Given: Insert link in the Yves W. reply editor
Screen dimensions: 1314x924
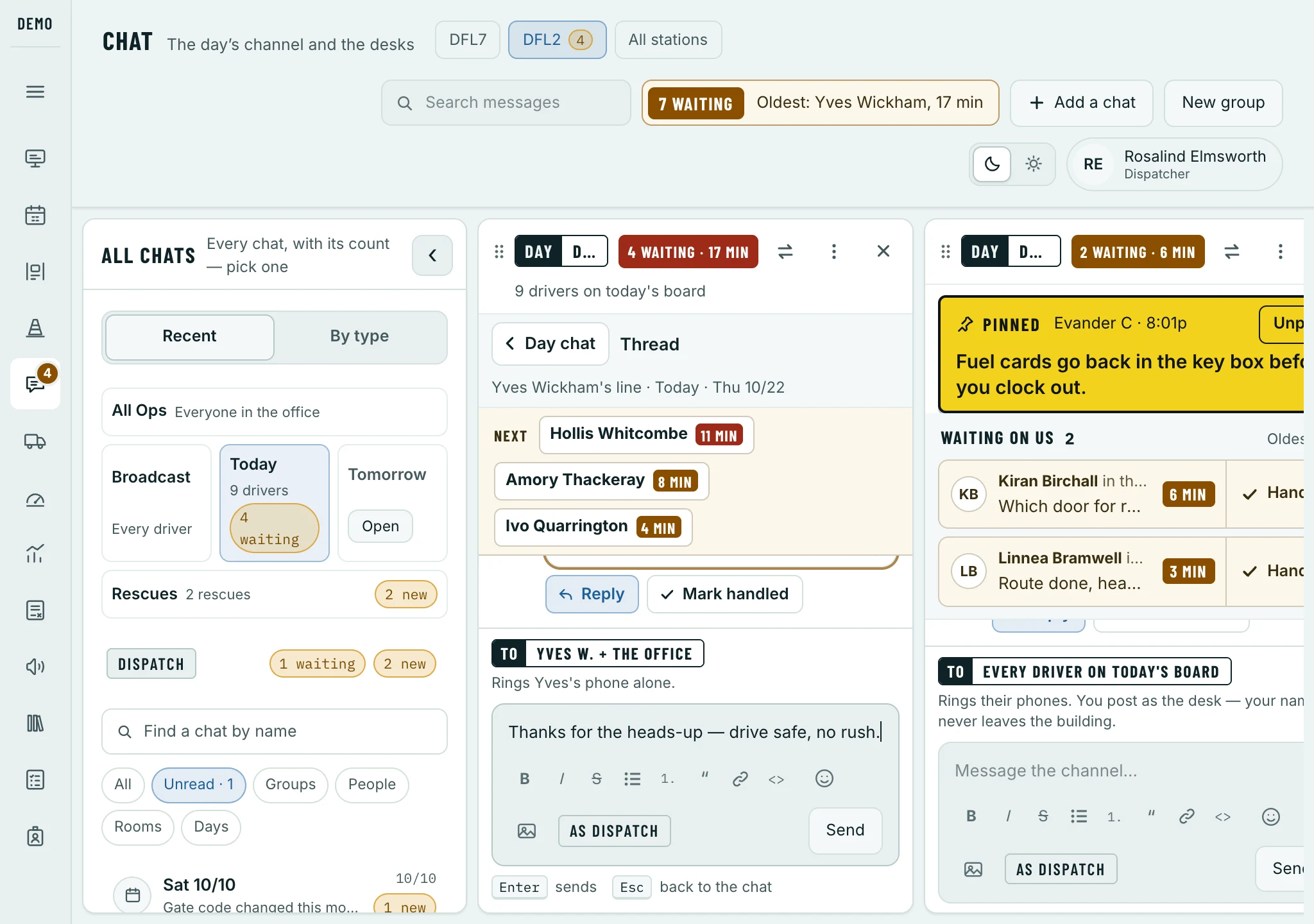Looking at the screenshot, I should 740,778.
